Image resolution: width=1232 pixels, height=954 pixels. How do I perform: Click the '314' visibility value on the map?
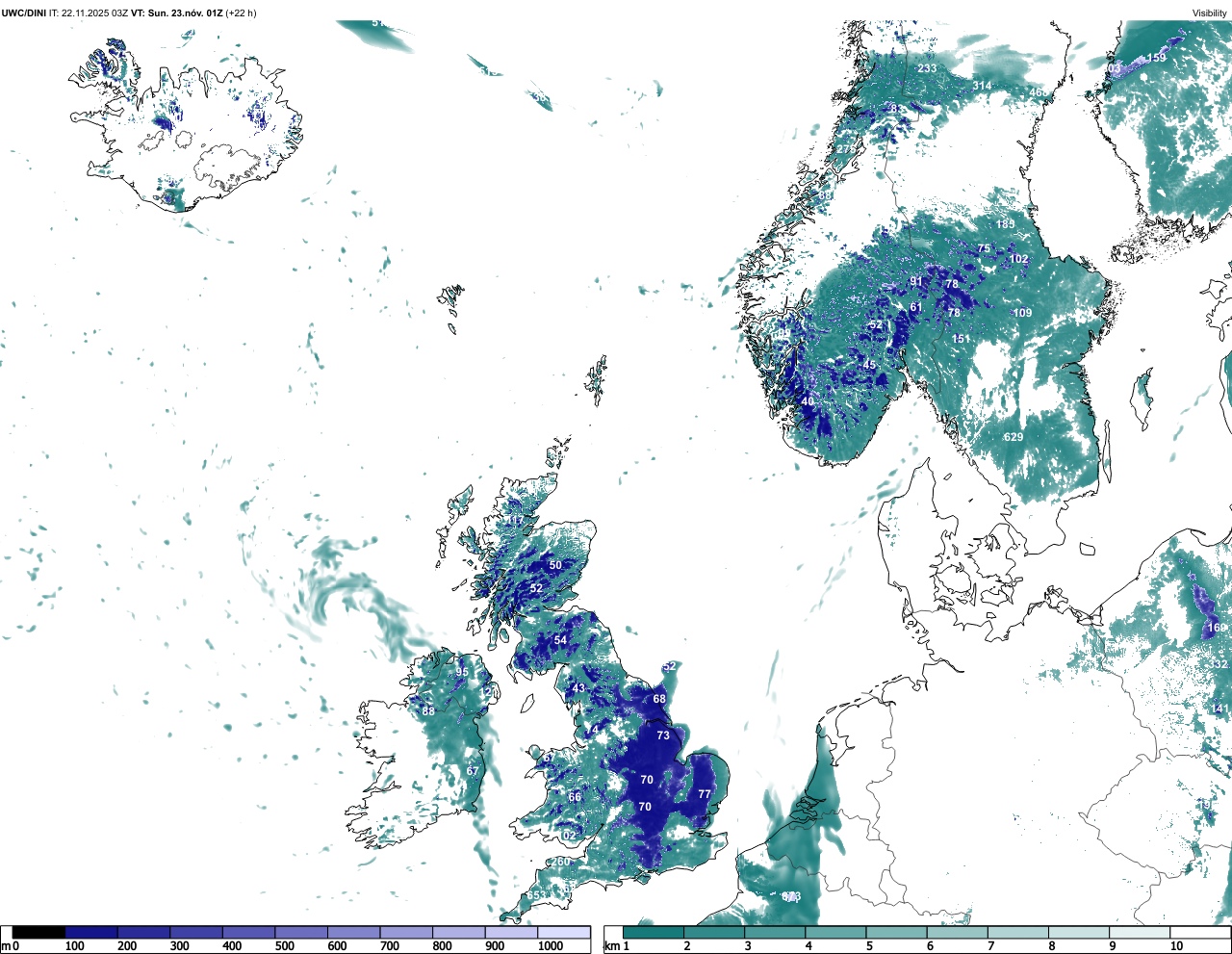pyautogui.click(x=982, y=86)
